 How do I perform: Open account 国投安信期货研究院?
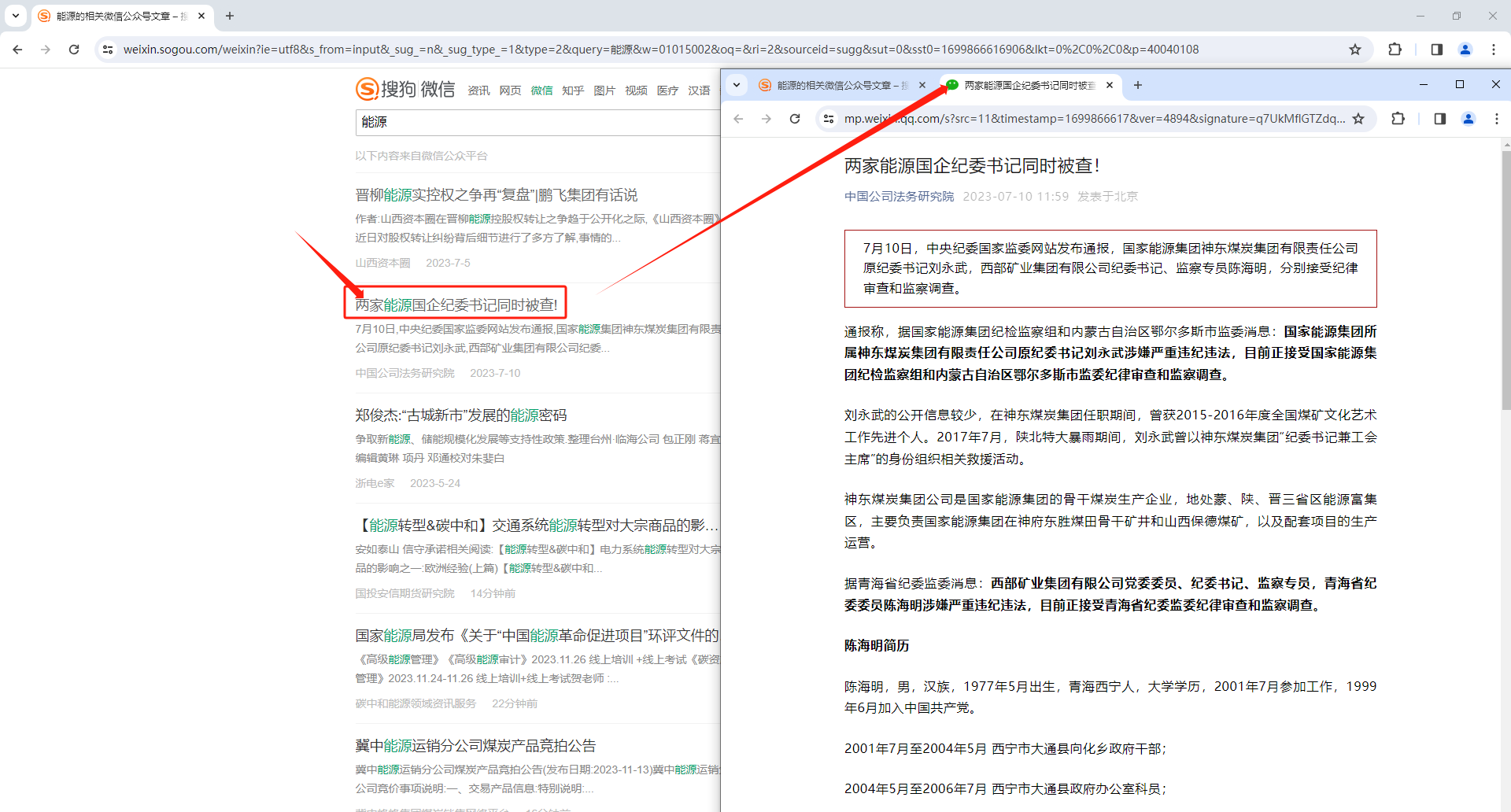click(405, 593)
